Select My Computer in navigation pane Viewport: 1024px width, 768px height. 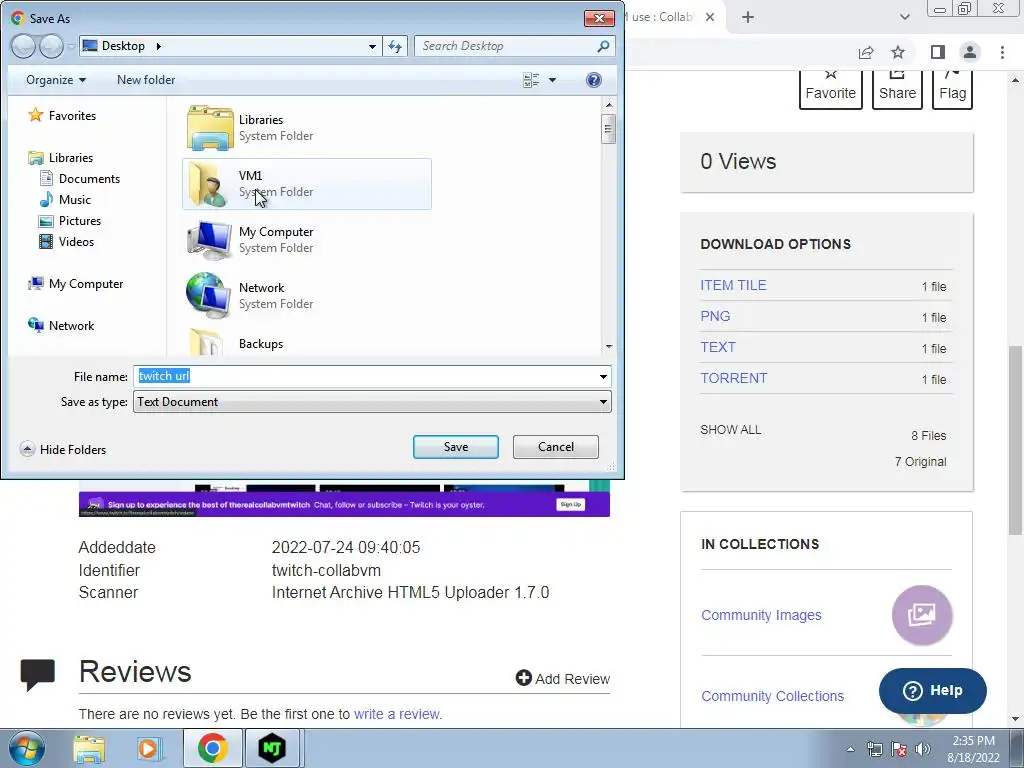(75, 283)
